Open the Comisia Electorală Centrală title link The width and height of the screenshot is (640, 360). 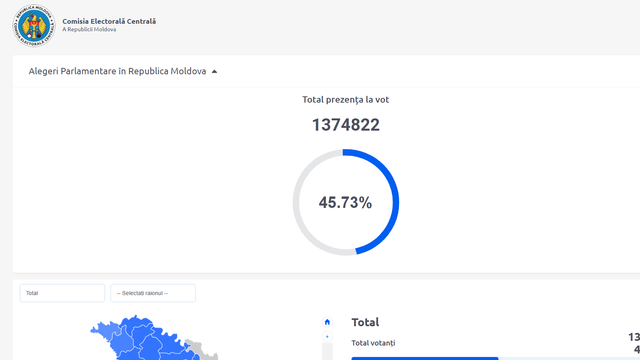(109, 21)
